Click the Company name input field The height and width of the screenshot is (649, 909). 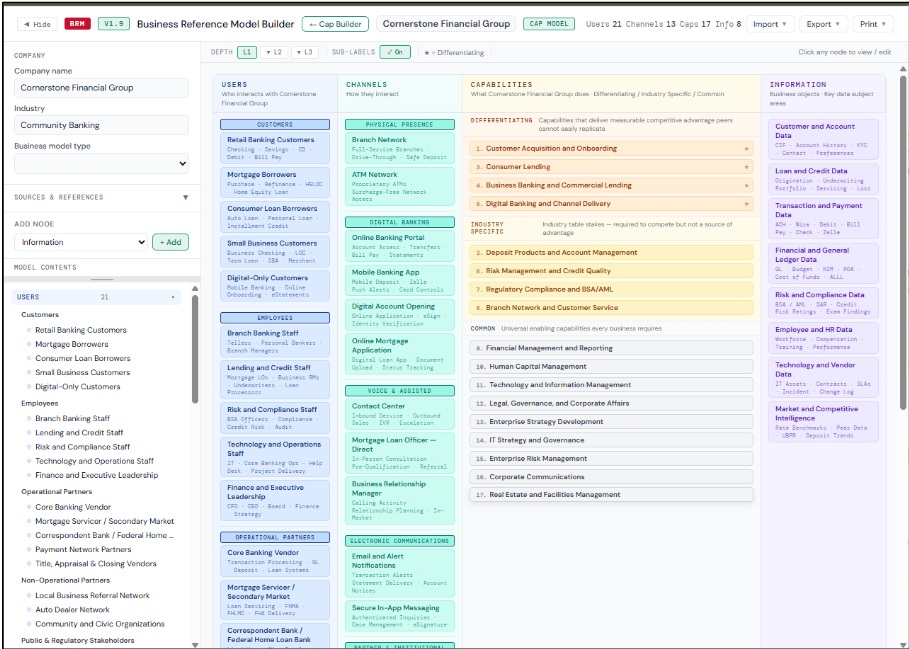pos(101,87)
